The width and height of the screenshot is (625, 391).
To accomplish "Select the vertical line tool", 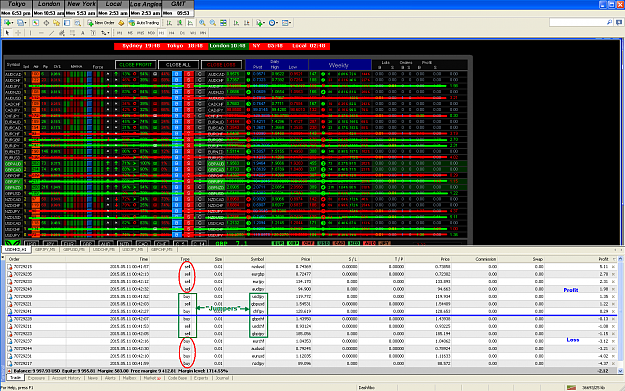I will click(x=30, y=33).
